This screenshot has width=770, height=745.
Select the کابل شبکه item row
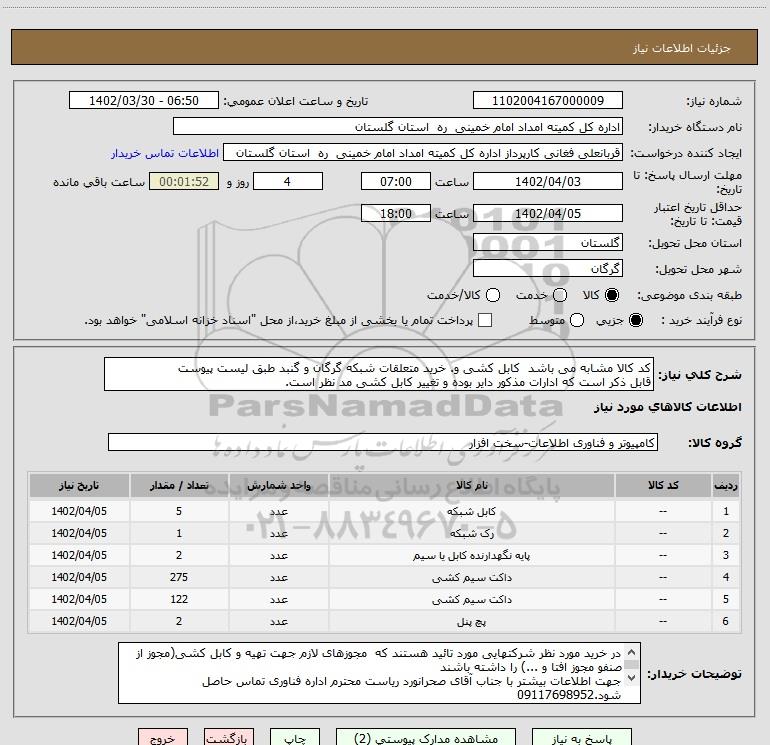tap(385, 511)
